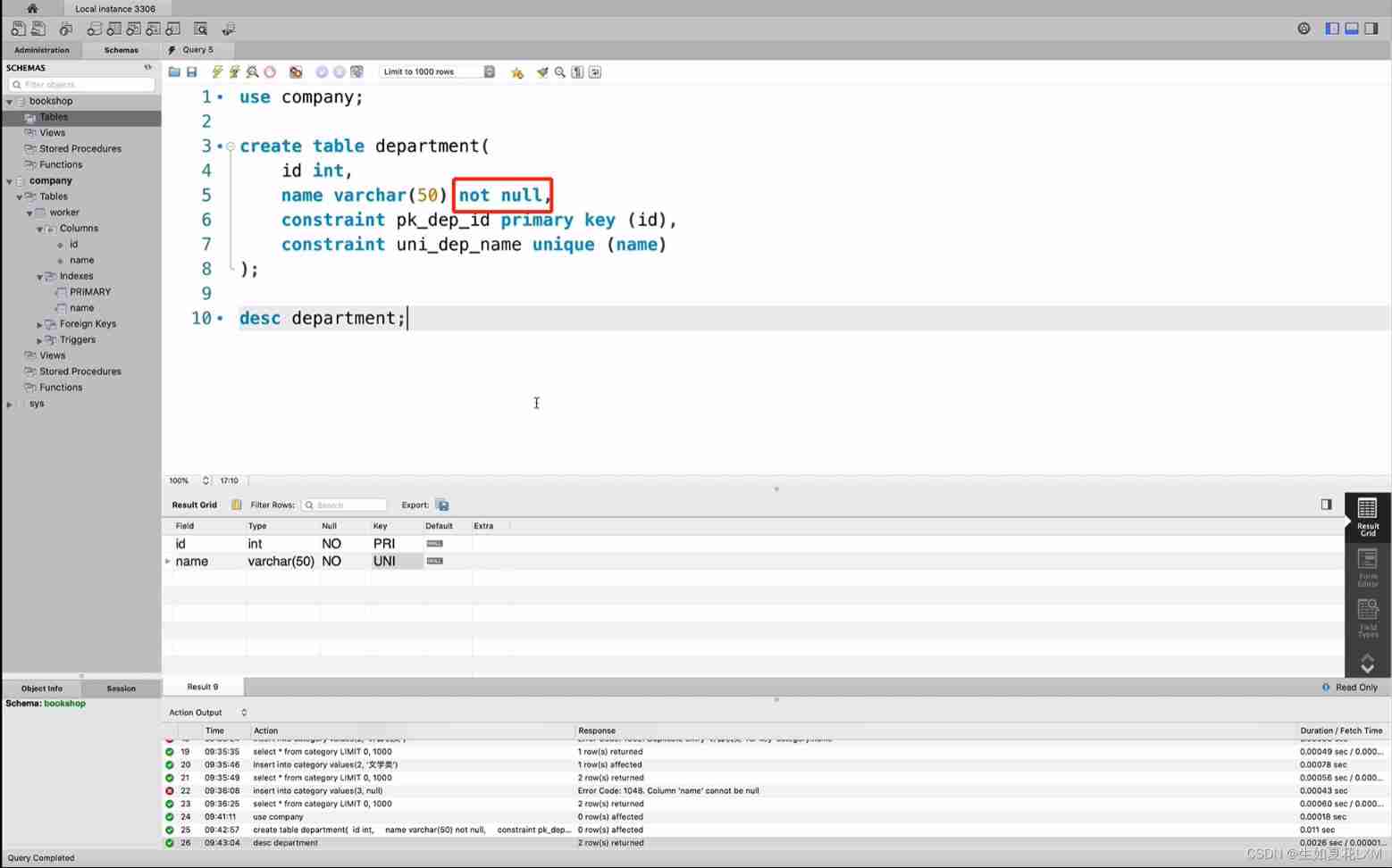Commit the current transaction icon
This screenshot has width=1392, height=868.
(322, 71)
